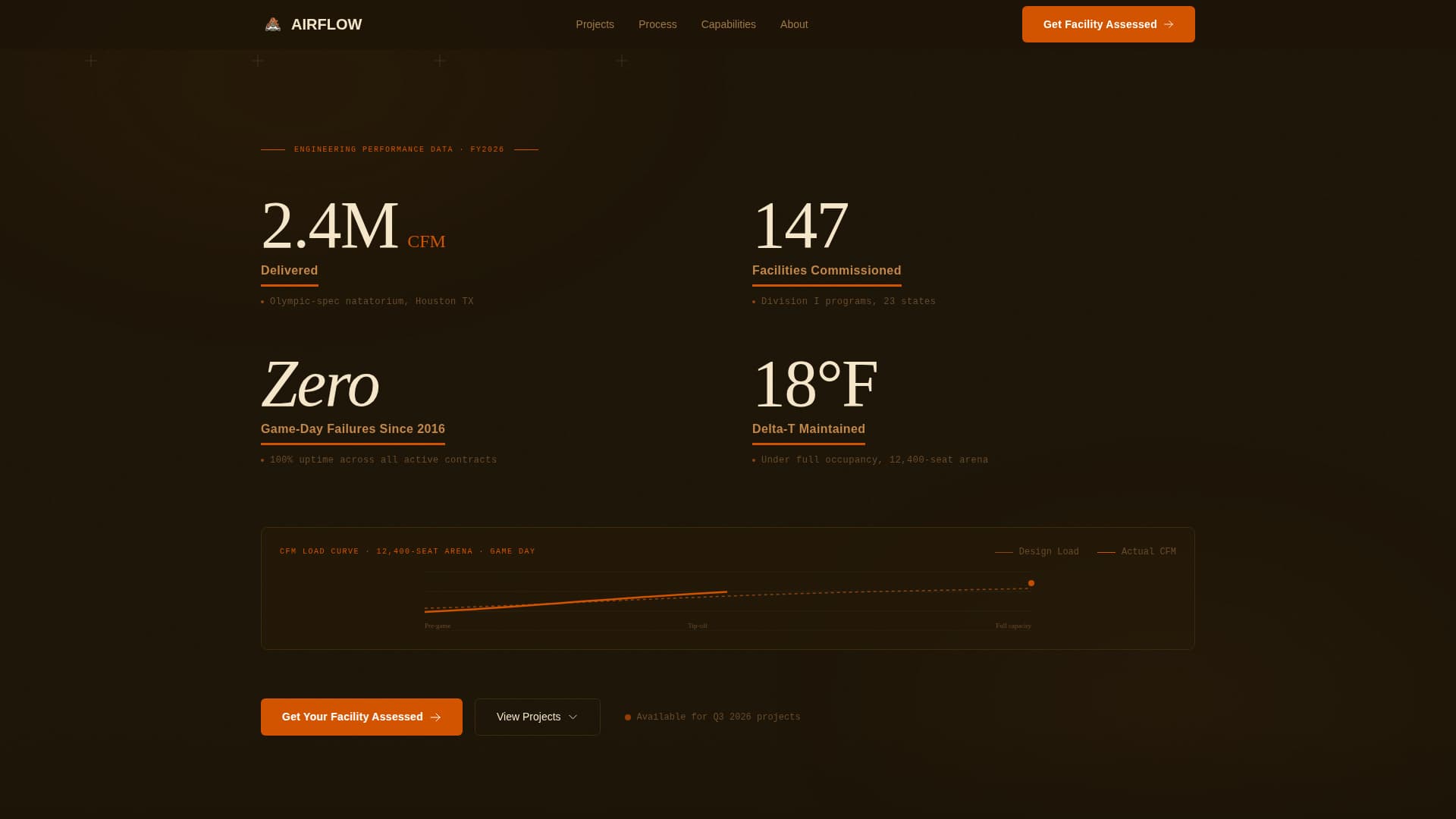Click the orange availability status dot
Viewport: 1456px width, 819px height.
(x=627, y=717)
